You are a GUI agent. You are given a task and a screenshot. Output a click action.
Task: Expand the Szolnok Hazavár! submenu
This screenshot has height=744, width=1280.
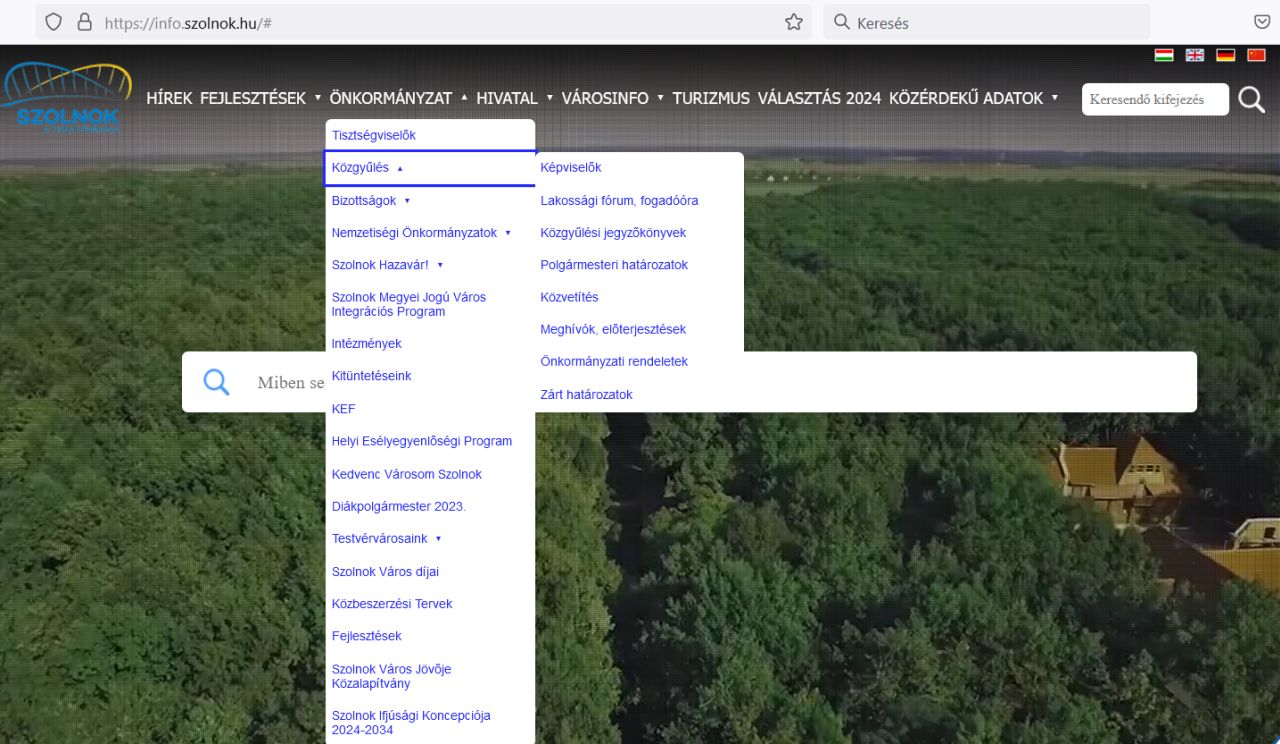coord(387,265)
